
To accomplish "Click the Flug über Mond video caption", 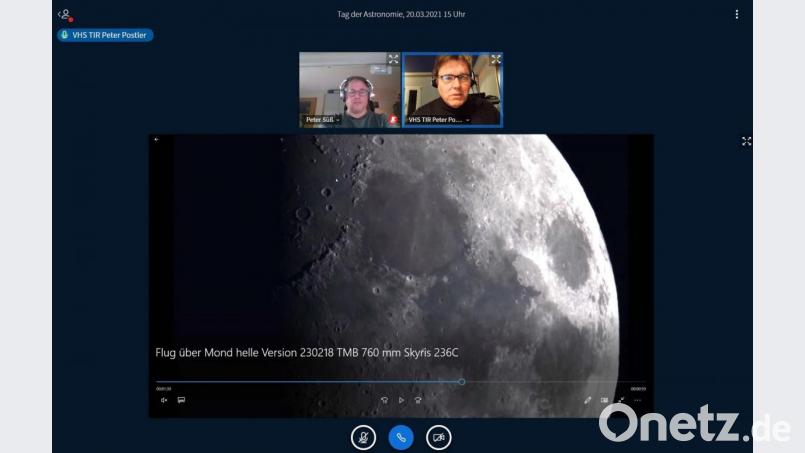I will click(306, 352).
